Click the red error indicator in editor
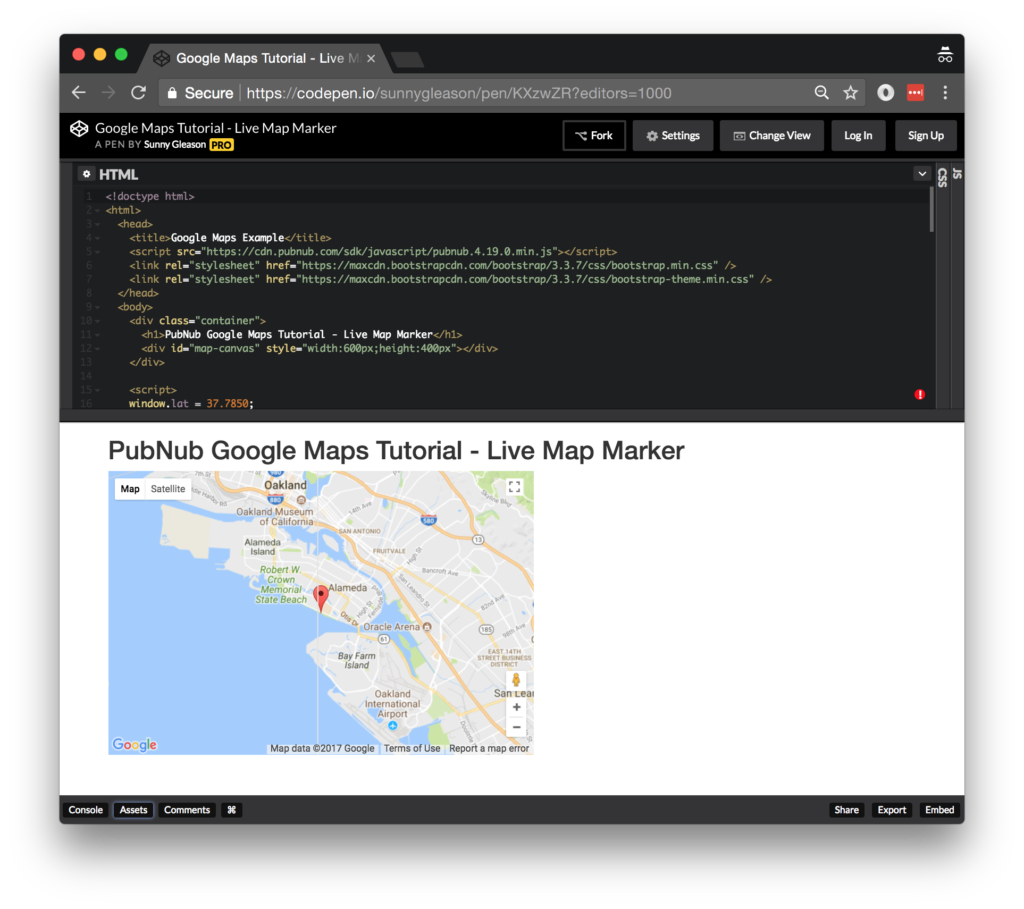This screenshot has height=909, width=1024. pos(920,394)
